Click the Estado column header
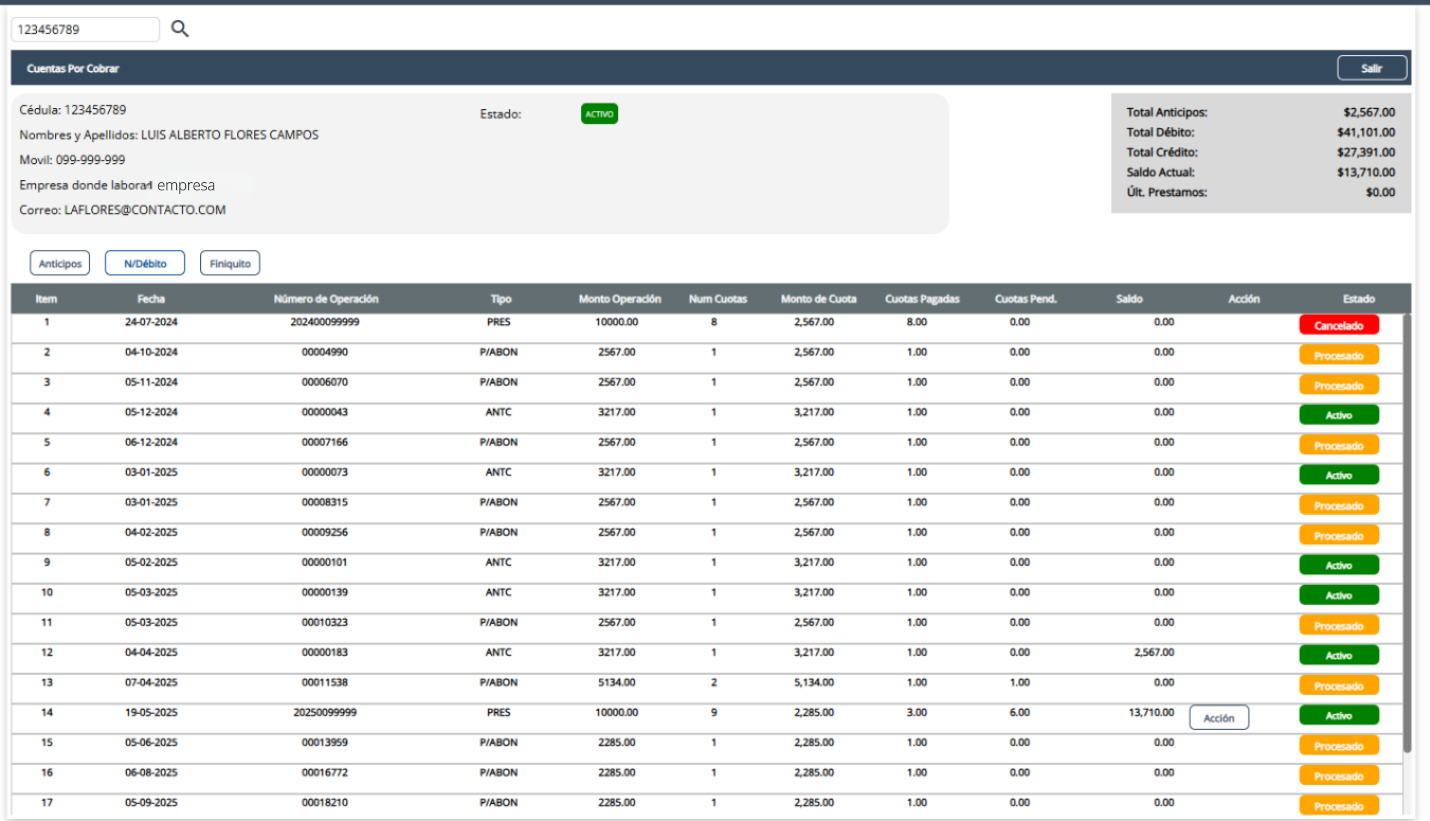Screen dimensions: 1430x821 [1359, 299]
